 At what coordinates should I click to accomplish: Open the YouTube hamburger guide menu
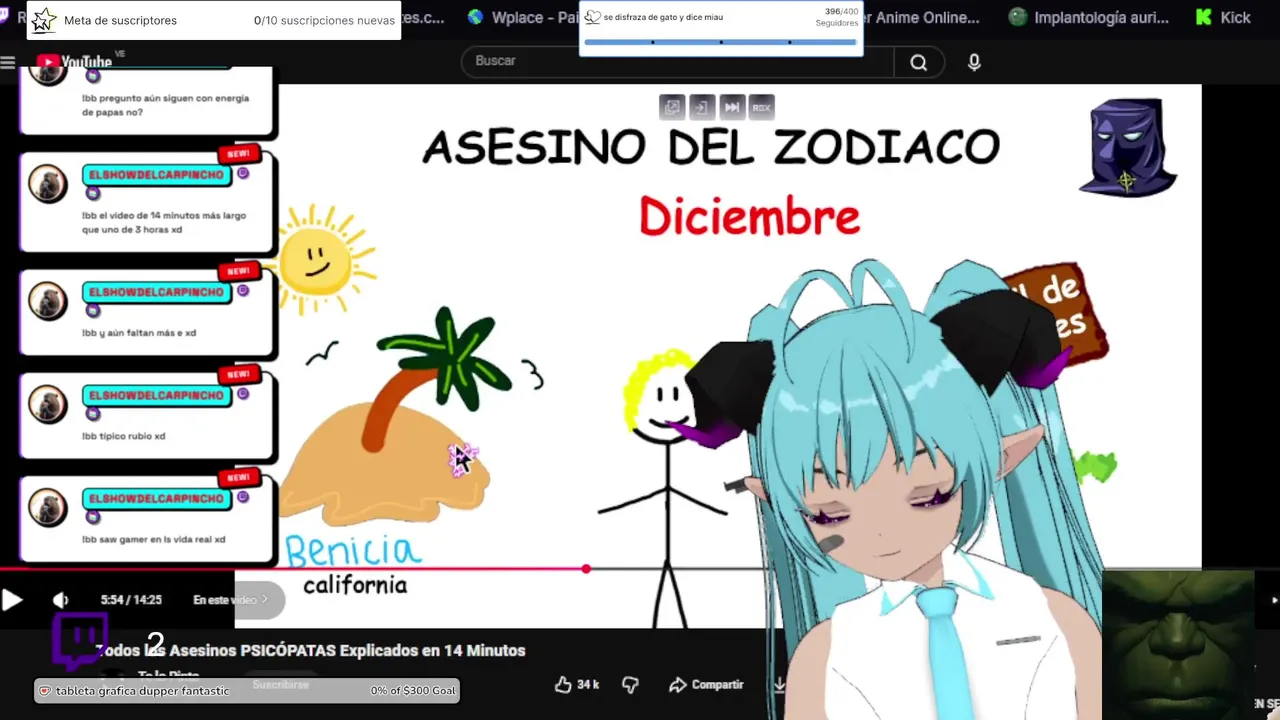8,62
